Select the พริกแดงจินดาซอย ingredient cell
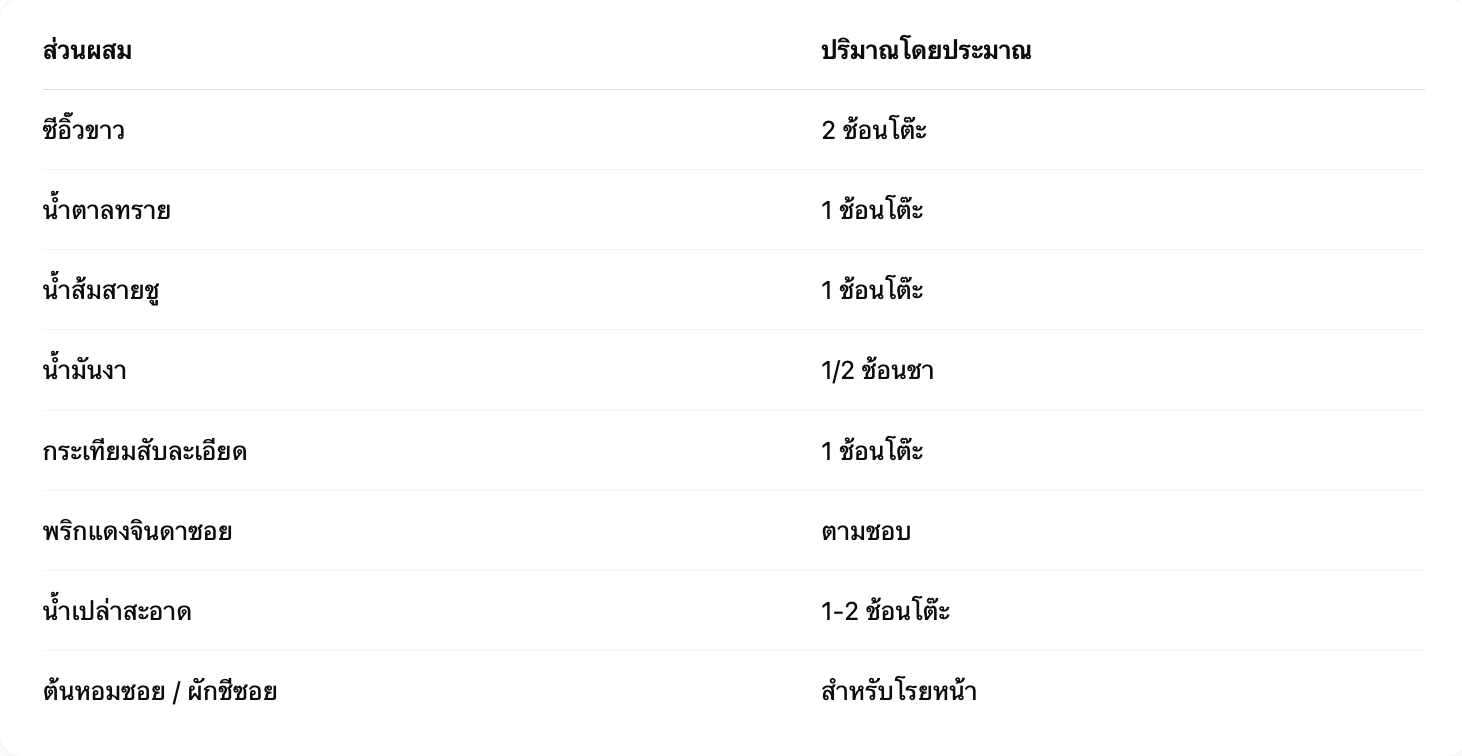 (x=137, y=532)
